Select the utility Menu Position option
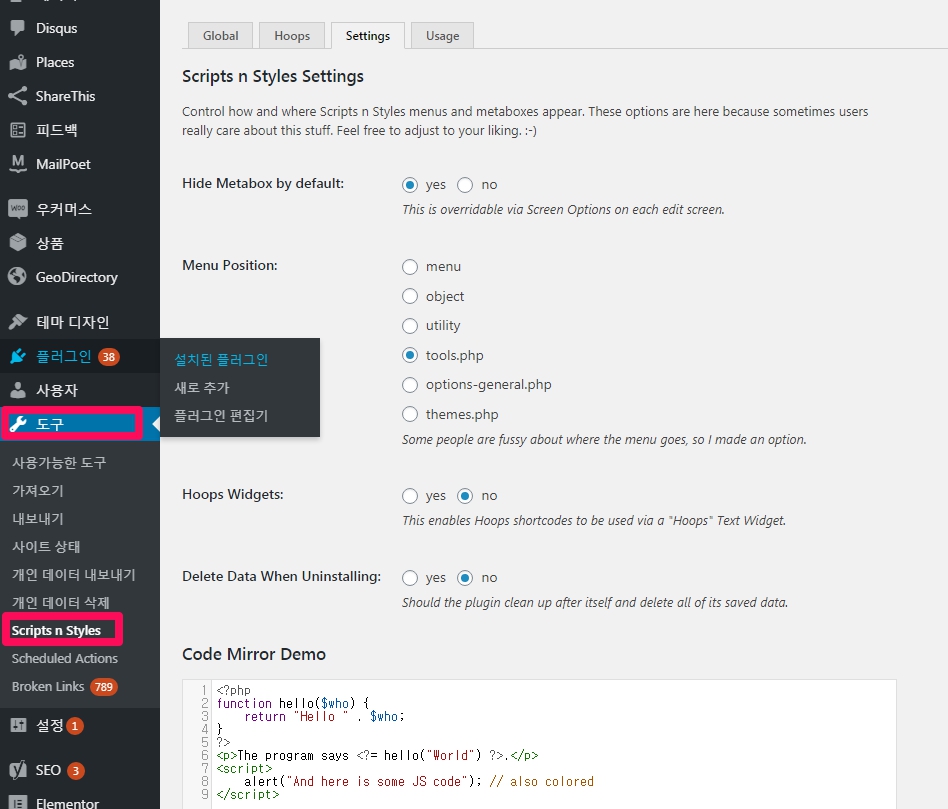 (410, 326)
